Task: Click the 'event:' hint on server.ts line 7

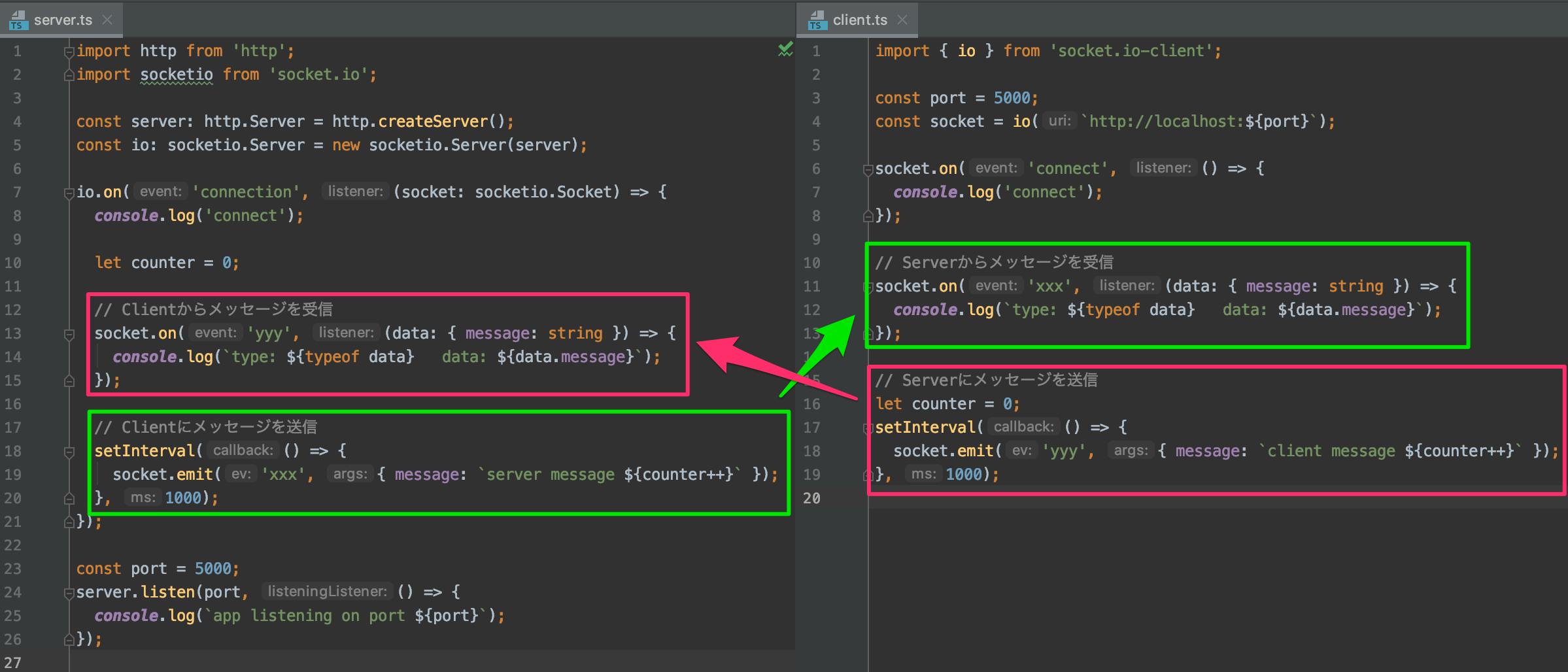Action: click(x=161, y=192)
